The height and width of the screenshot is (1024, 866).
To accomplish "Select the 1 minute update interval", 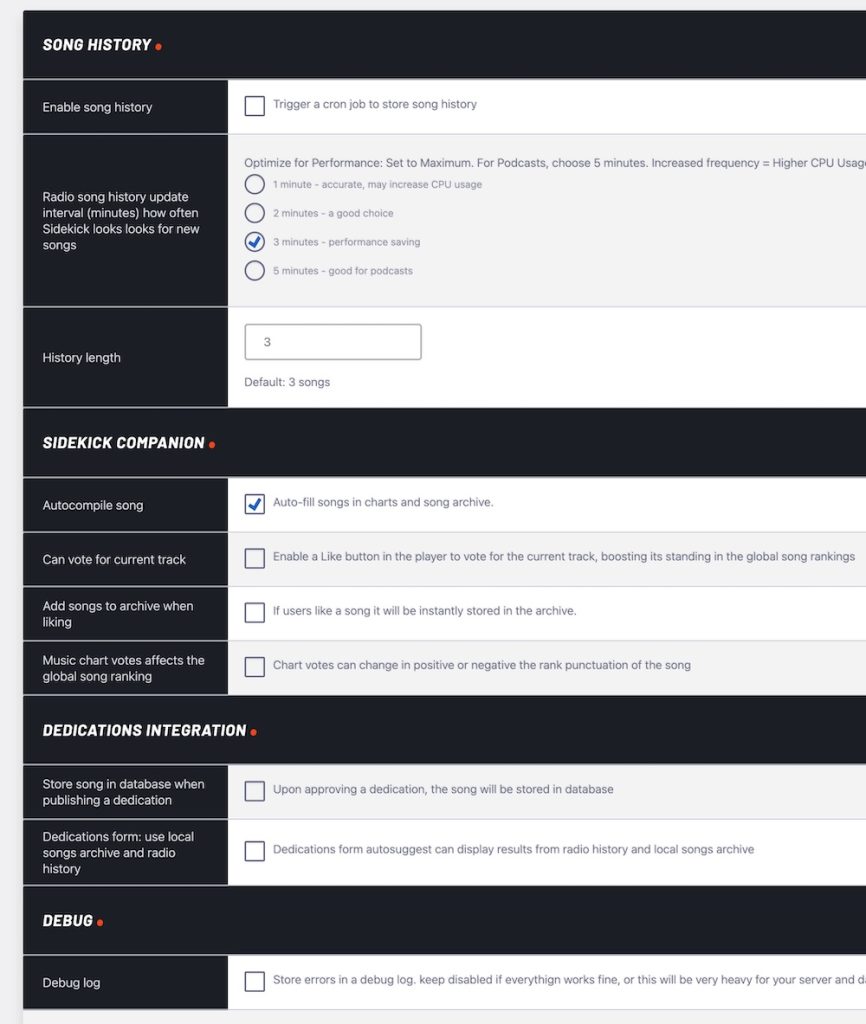I will [255, 184].
